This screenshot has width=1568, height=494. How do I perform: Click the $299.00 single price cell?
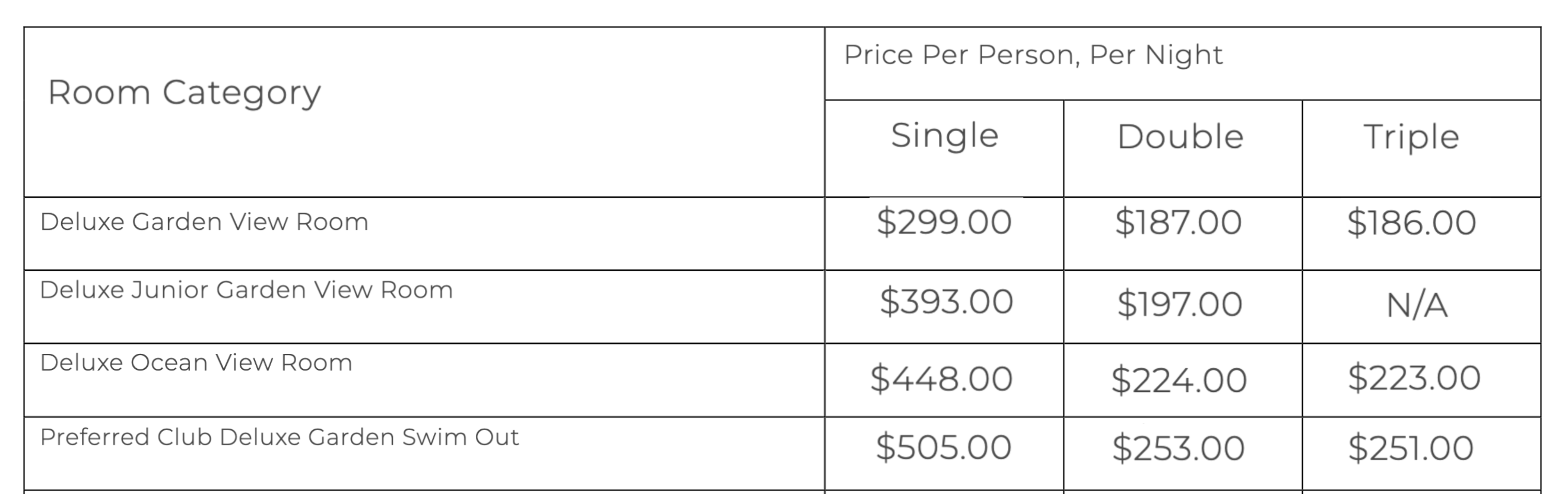coord(944,233)
